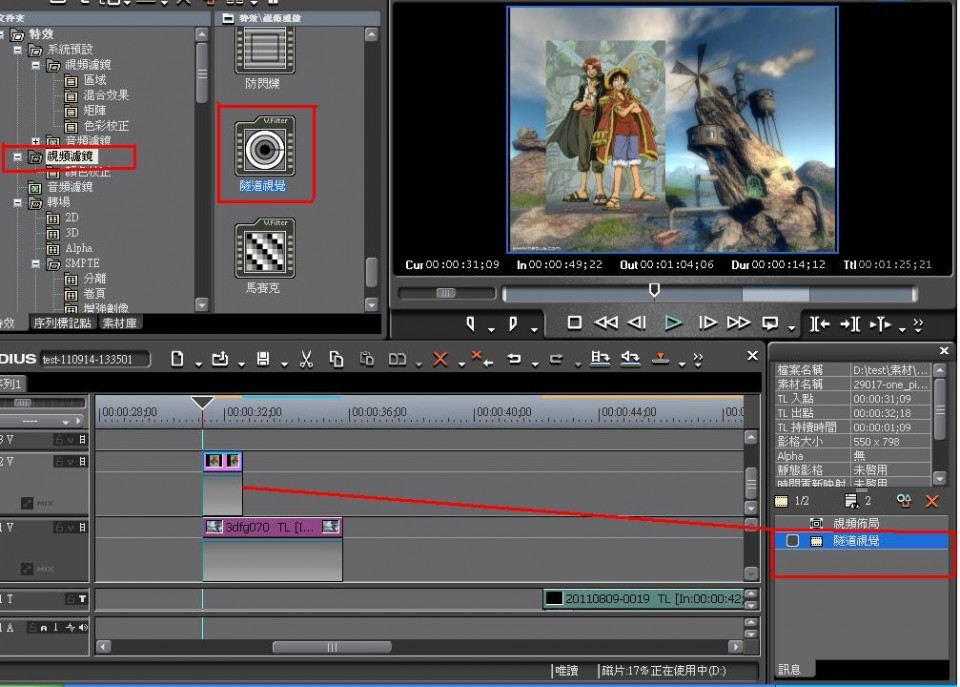Toggle the lock on the 1 V track
Image resolution: width=960 pixels, height=687 pixels.
coord(60,527)
